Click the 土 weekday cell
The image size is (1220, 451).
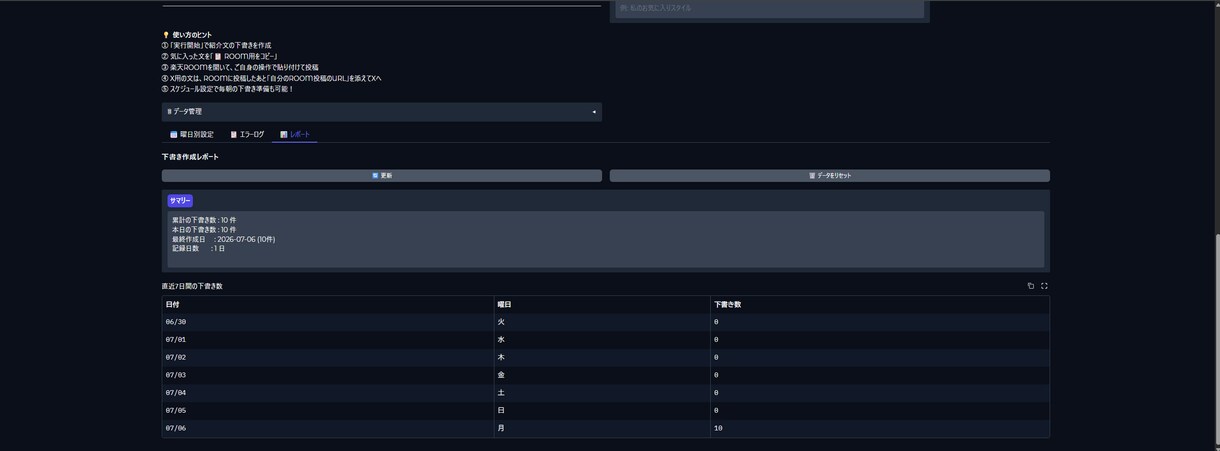tap(602, 393)
